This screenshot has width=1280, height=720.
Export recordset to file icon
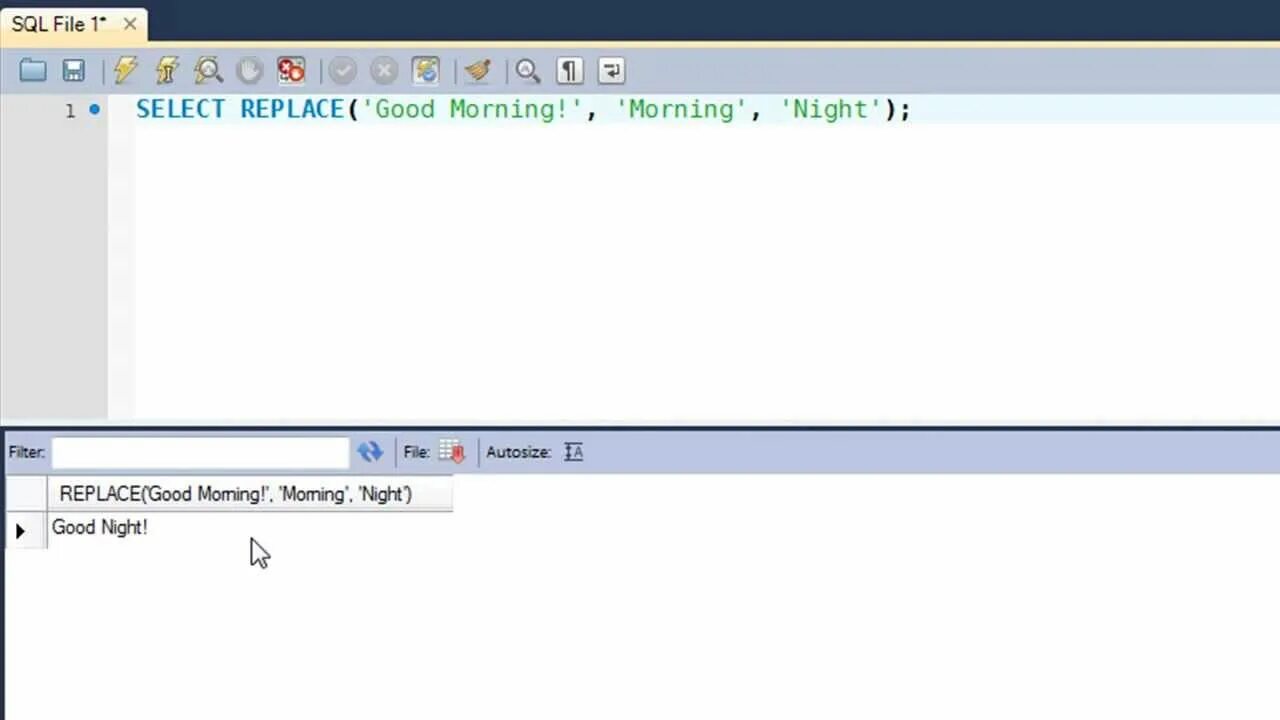[452, 452]
